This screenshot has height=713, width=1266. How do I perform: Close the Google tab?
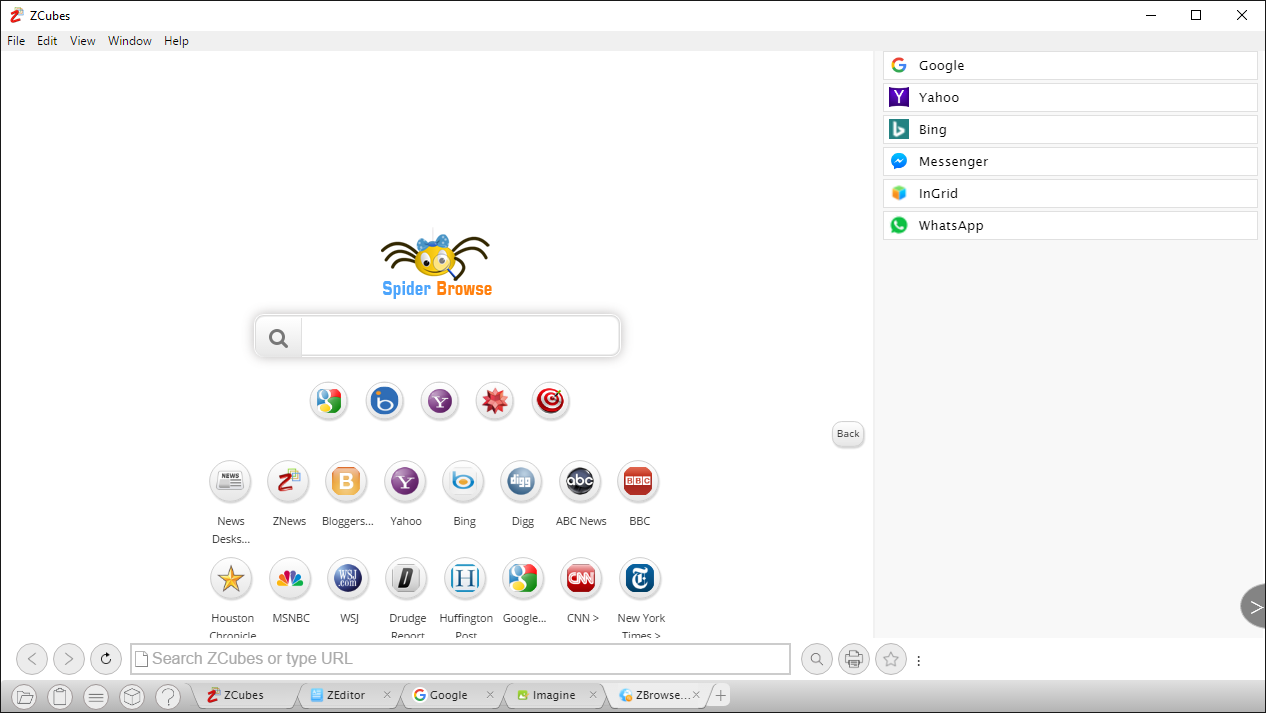click(x=490, y=695)
